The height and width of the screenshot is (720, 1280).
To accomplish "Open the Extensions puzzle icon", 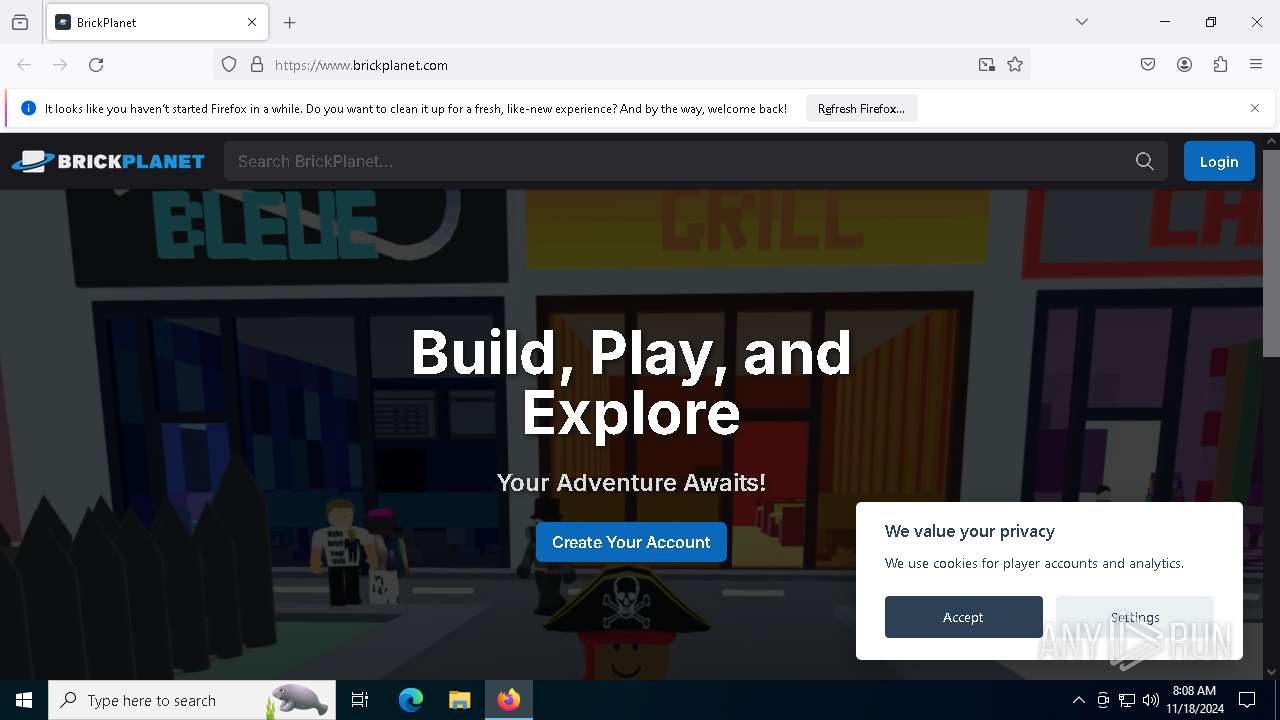I will [x=1220, y=65].
